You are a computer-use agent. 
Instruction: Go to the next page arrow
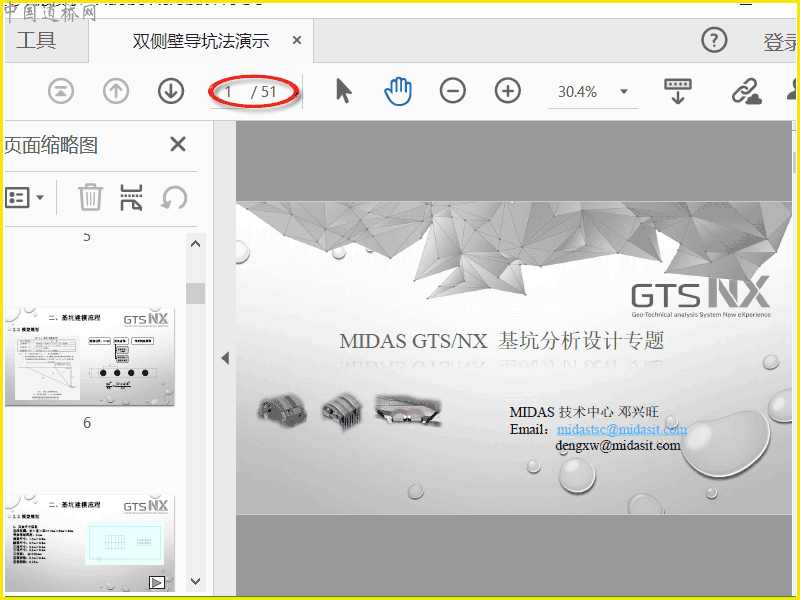click(171, 92)
